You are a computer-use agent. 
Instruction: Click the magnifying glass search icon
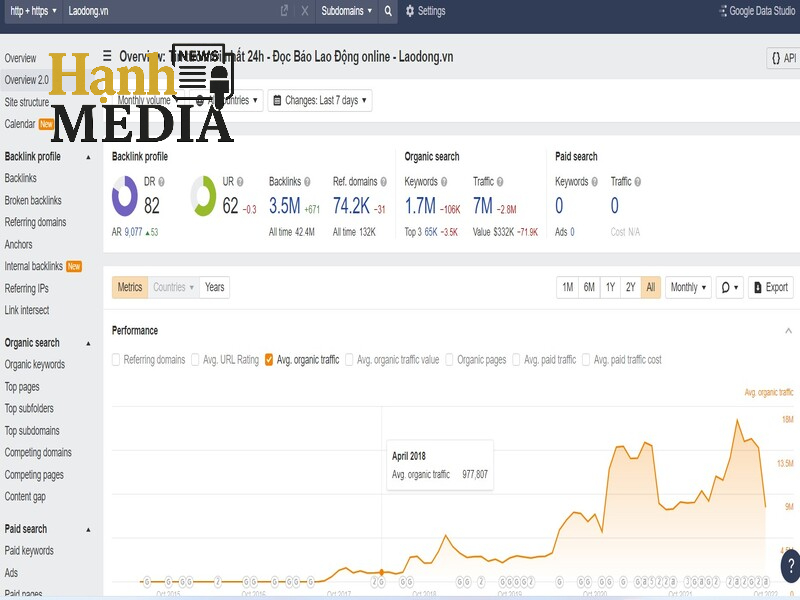tap(388, 11)
